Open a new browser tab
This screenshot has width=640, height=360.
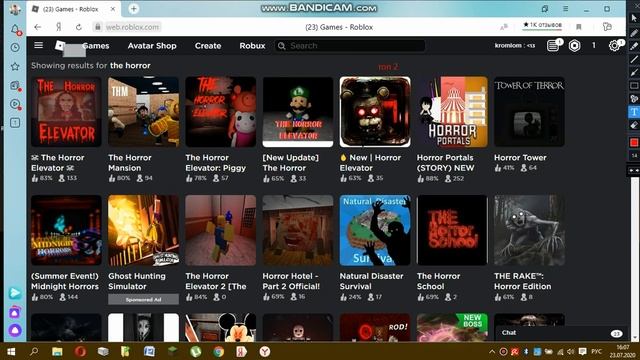click(133, 9)
